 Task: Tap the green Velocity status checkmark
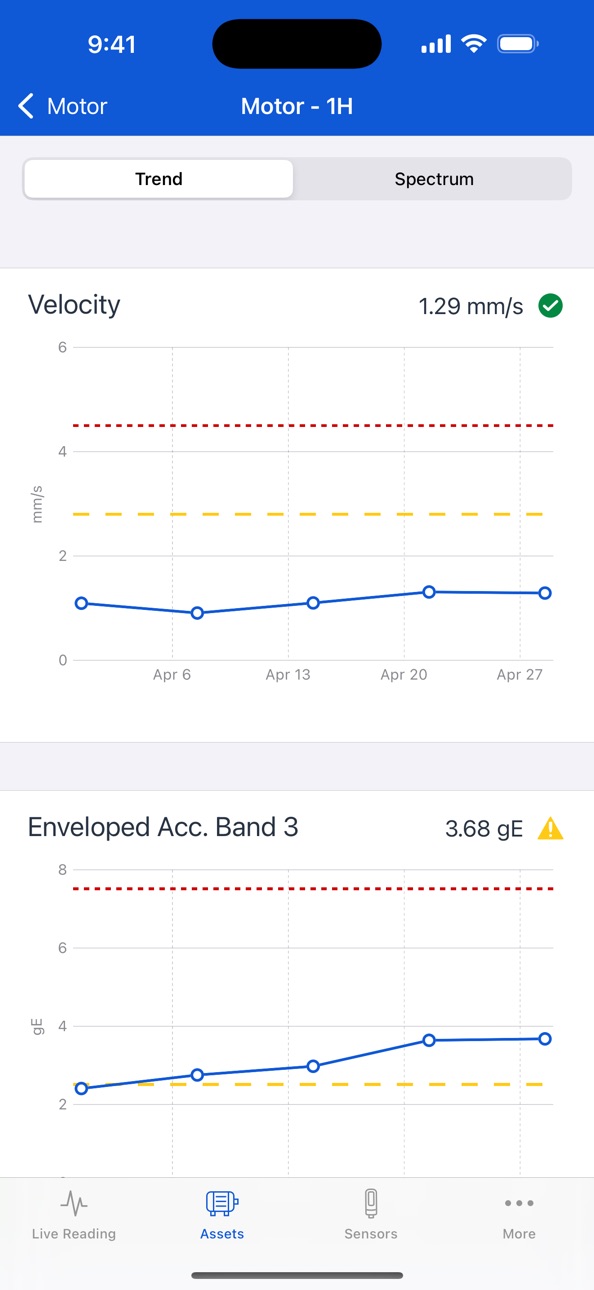click(550, 306)
